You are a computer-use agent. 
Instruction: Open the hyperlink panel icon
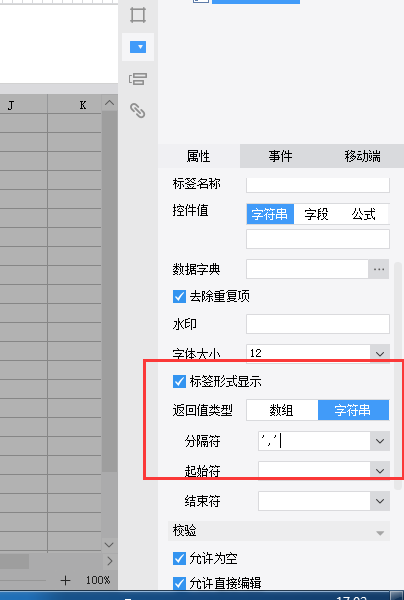[138, 111]
